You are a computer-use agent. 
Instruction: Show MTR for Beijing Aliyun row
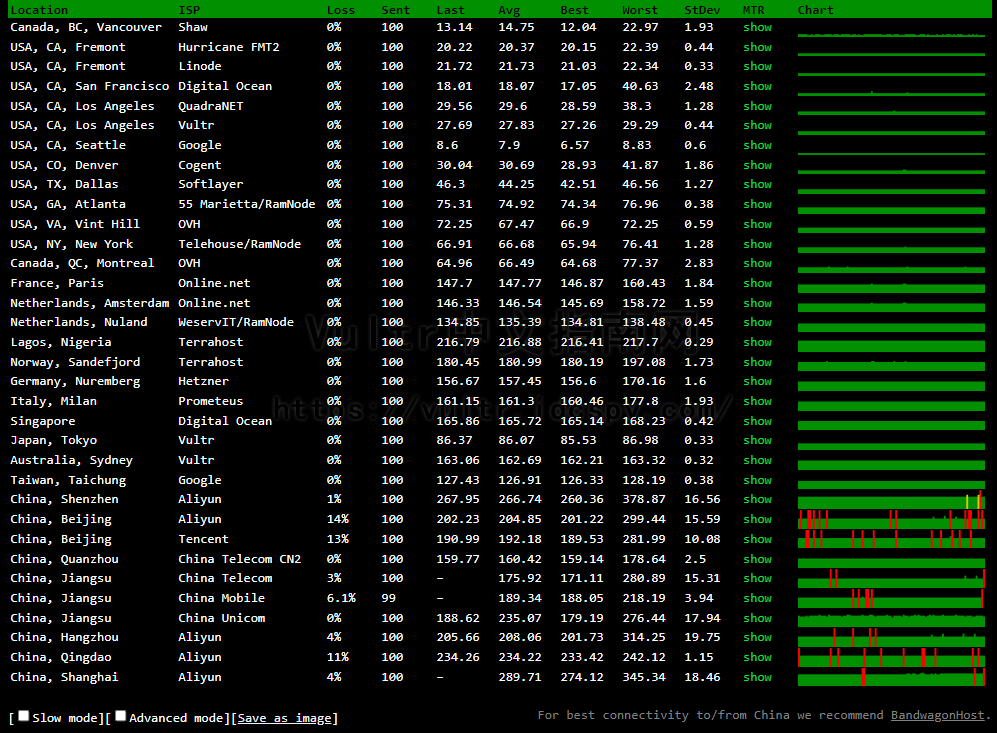click(x=757, y=519)
